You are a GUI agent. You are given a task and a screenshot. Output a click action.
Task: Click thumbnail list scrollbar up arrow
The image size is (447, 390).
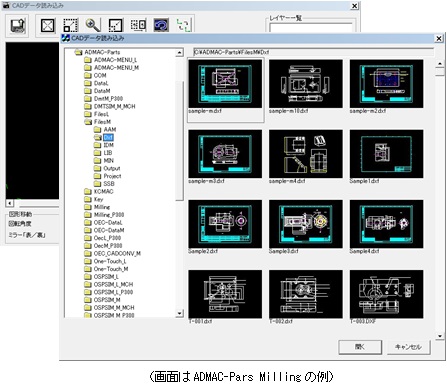point(440,63)
